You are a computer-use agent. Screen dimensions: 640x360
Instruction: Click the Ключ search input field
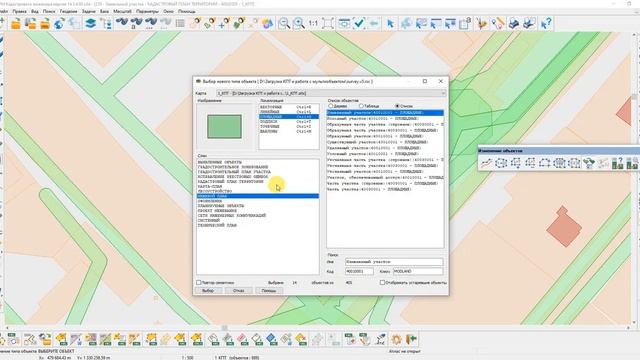click(418, 271)
